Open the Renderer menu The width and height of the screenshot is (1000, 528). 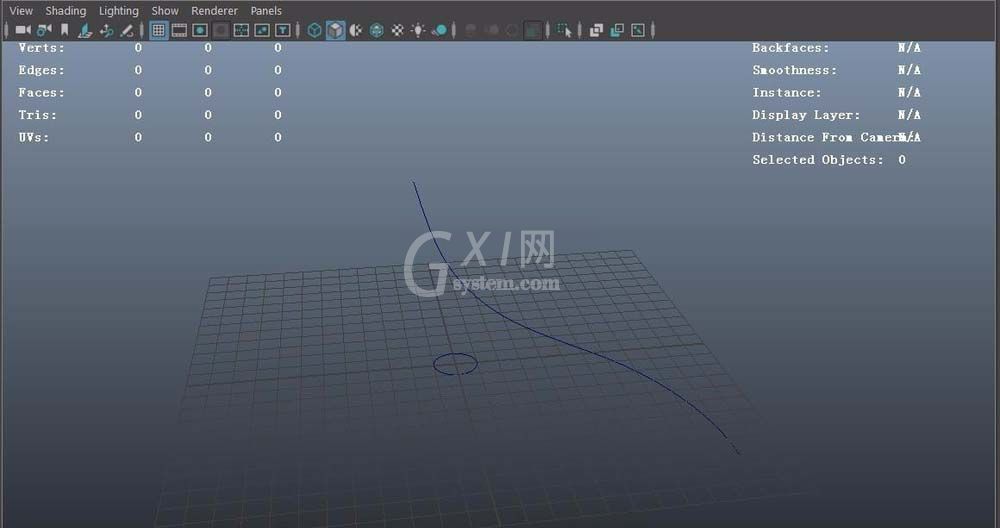coord(214,11)
